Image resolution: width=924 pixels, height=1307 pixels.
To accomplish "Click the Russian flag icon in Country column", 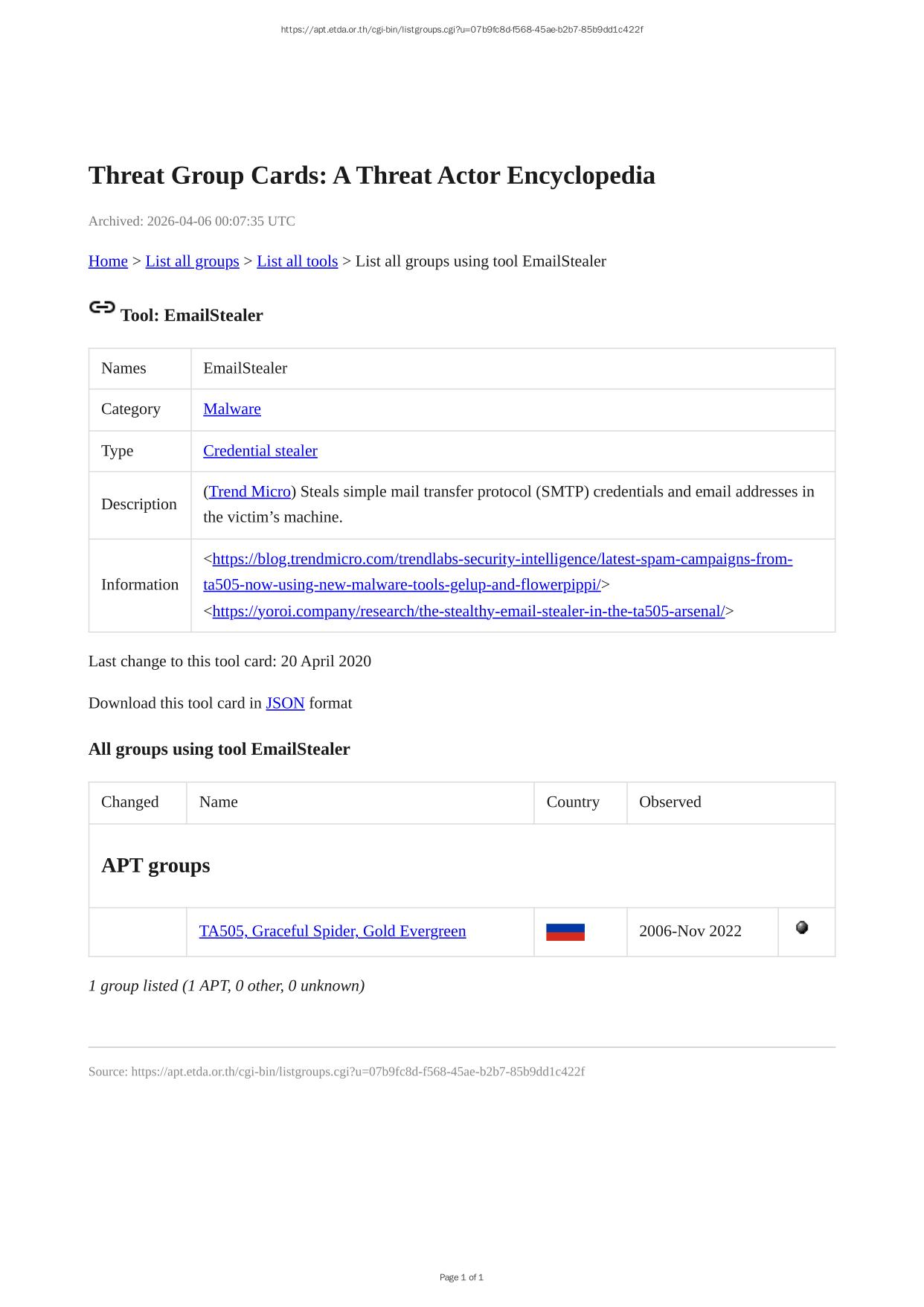I will point(565,932).
